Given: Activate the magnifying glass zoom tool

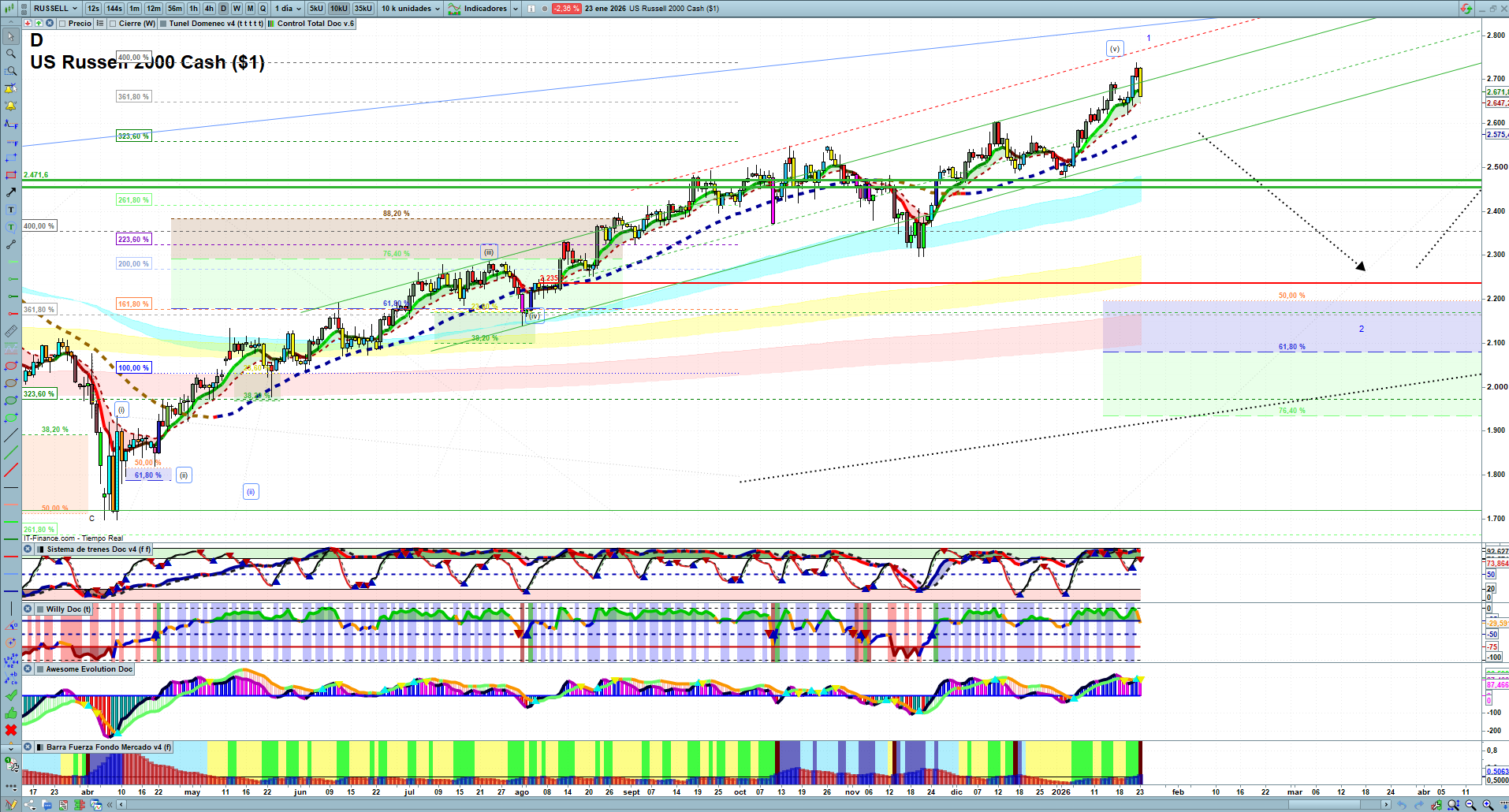Looking at the screenshot, I should click(x=11, y=54).
